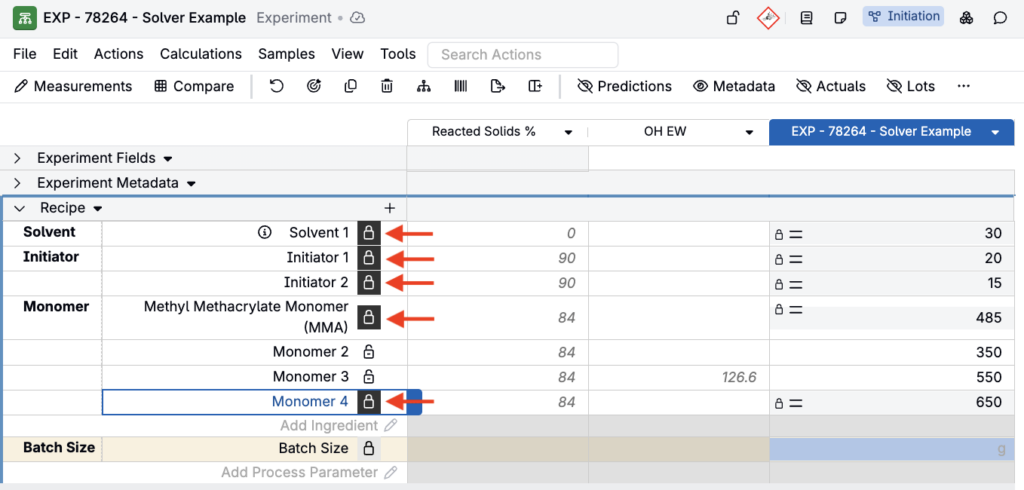
Task: Toggle Predictions visibility
Action: [x=625, y=86]
